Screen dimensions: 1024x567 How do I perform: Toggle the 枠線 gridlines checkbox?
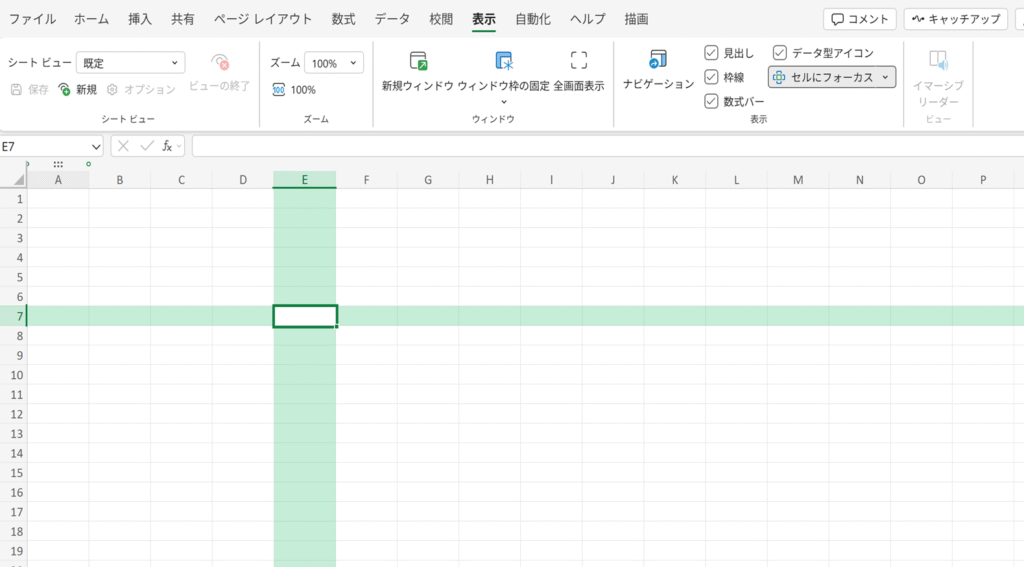point(711,77)
